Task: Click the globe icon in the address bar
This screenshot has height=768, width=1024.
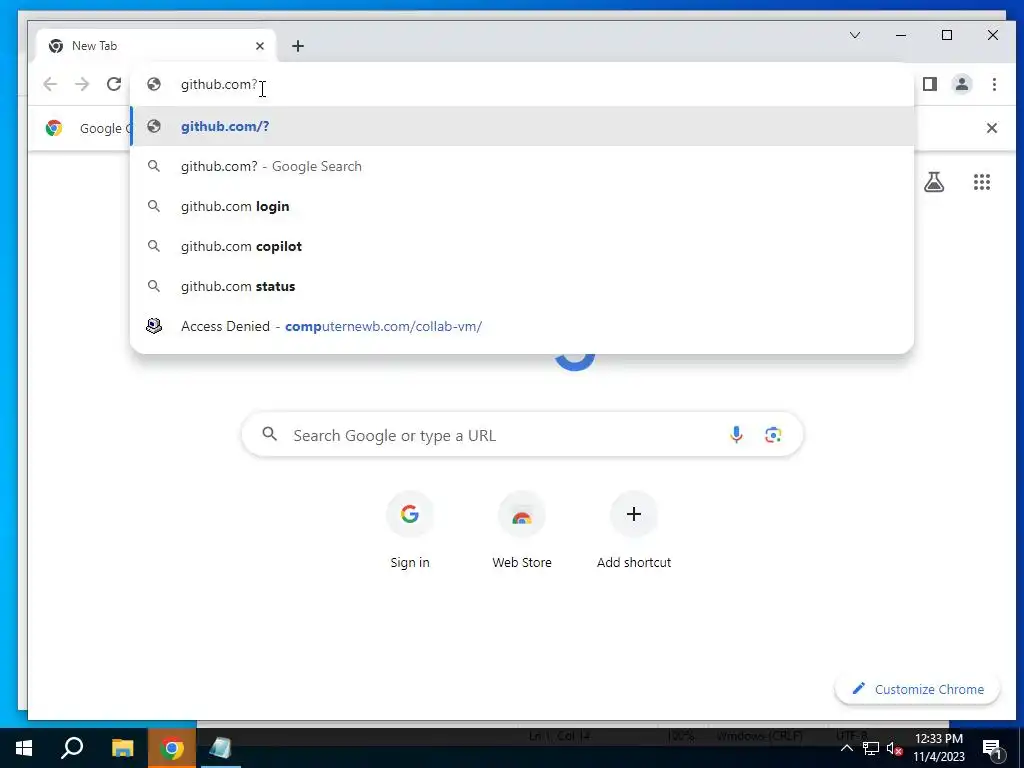Action: [x=154, y=84]
